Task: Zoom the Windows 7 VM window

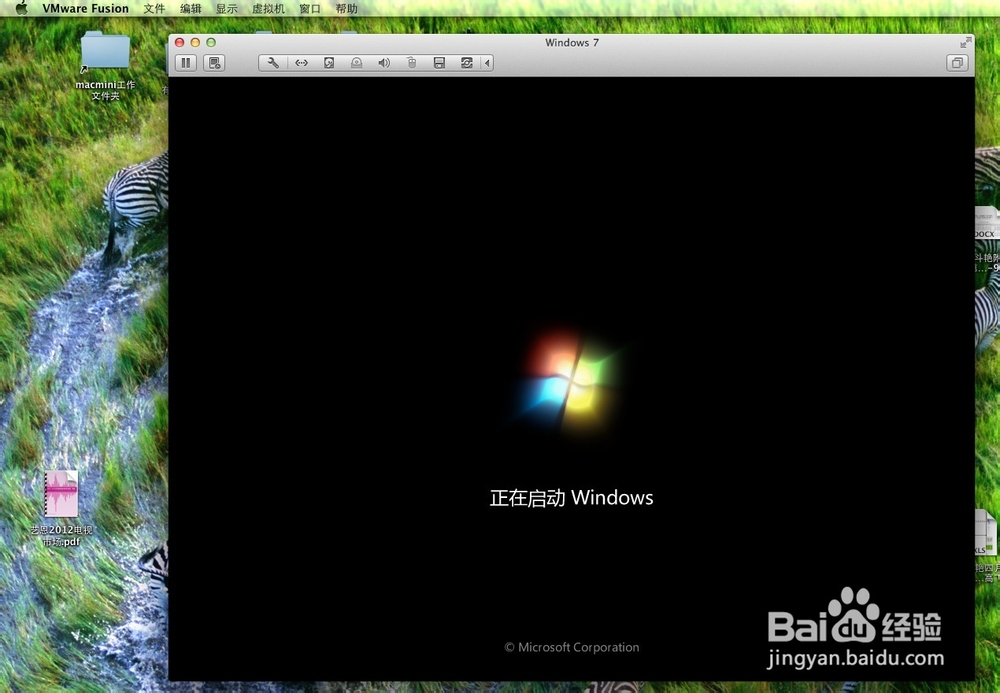Action: (x=211, y=43)
